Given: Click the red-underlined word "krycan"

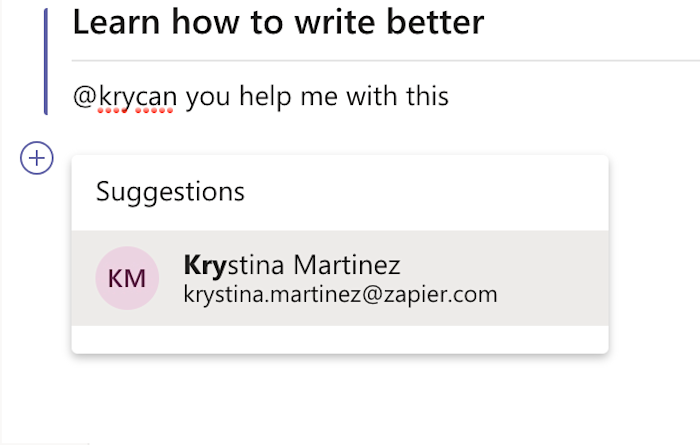Looking at the screenshot, I should [x=138, y=97].
